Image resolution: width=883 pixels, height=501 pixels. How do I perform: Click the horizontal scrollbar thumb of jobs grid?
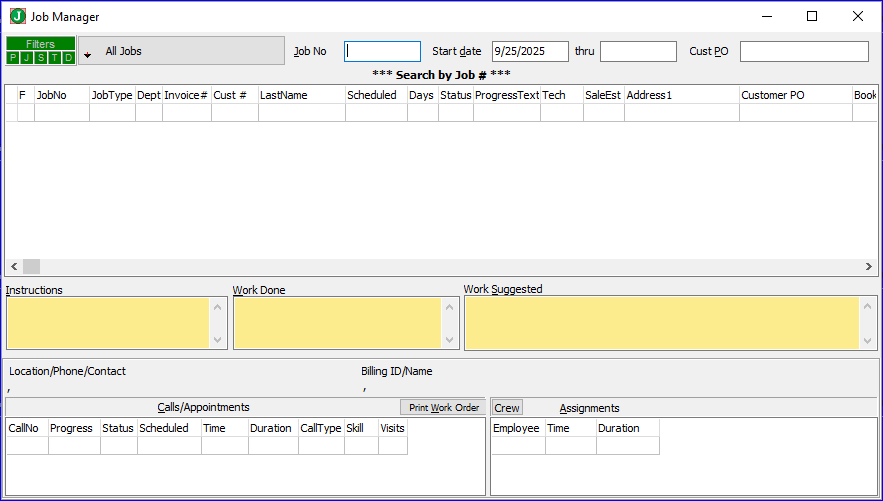32,266
